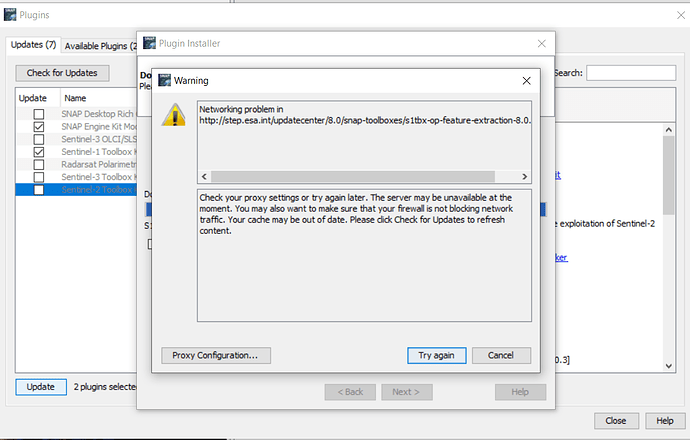
Task: Select SNAP Engine Kit Module row
Action: [x=76, y=127]
